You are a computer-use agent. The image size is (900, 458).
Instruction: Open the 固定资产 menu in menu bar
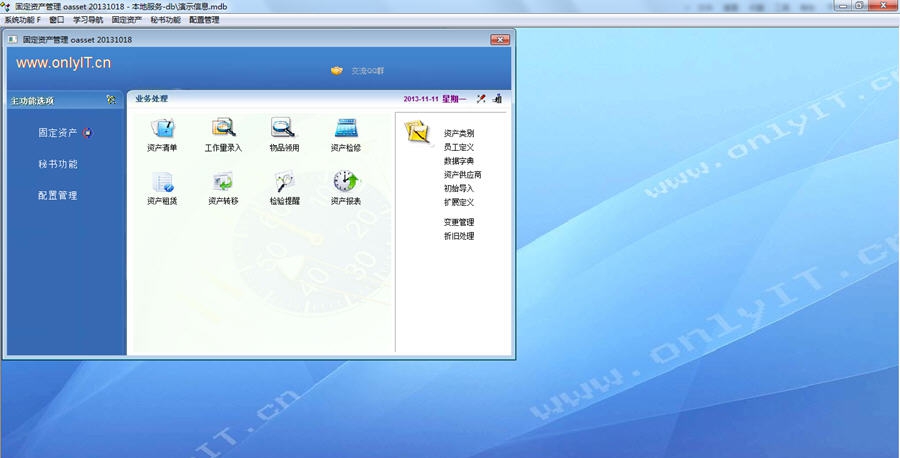[127, 20]
